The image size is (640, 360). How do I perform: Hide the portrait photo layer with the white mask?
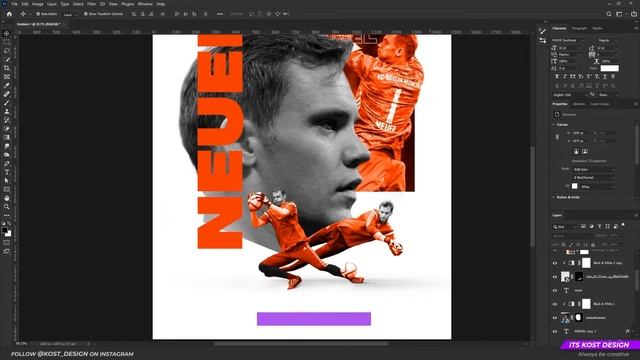pos(555,318)
